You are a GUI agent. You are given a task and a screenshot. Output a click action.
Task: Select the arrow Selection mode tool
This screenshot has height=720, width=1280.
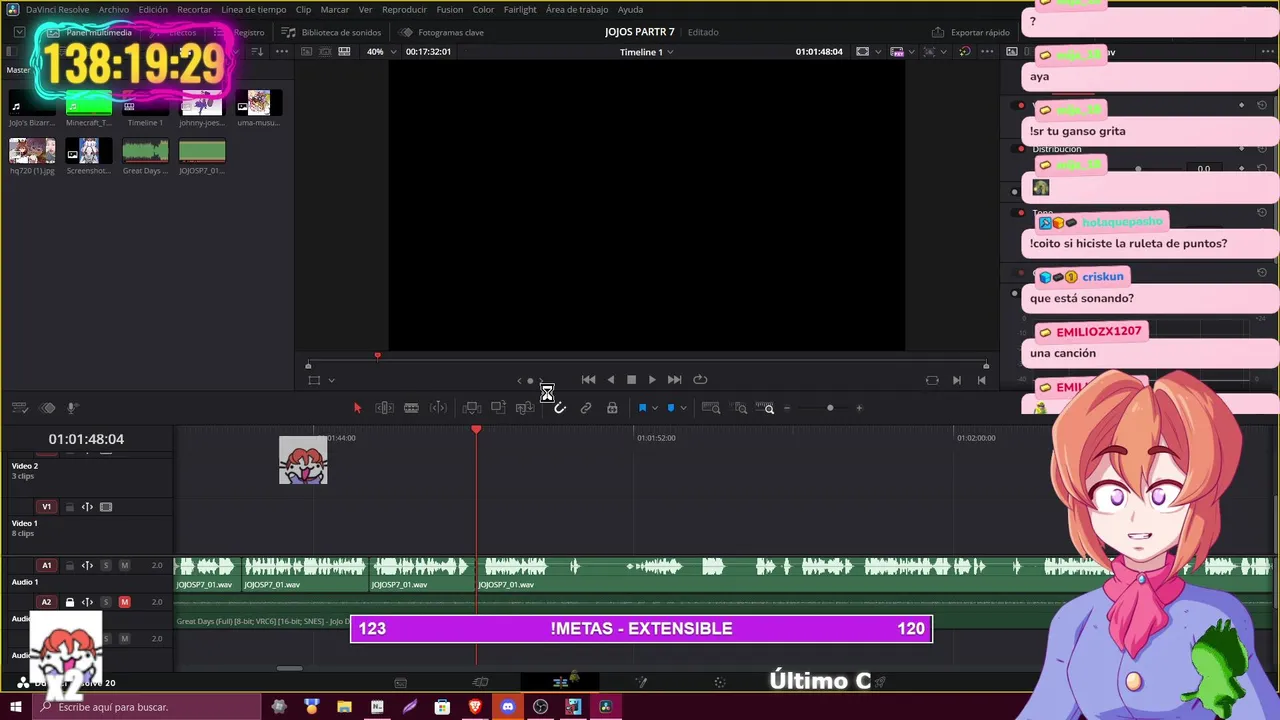[x=357, y=408]
